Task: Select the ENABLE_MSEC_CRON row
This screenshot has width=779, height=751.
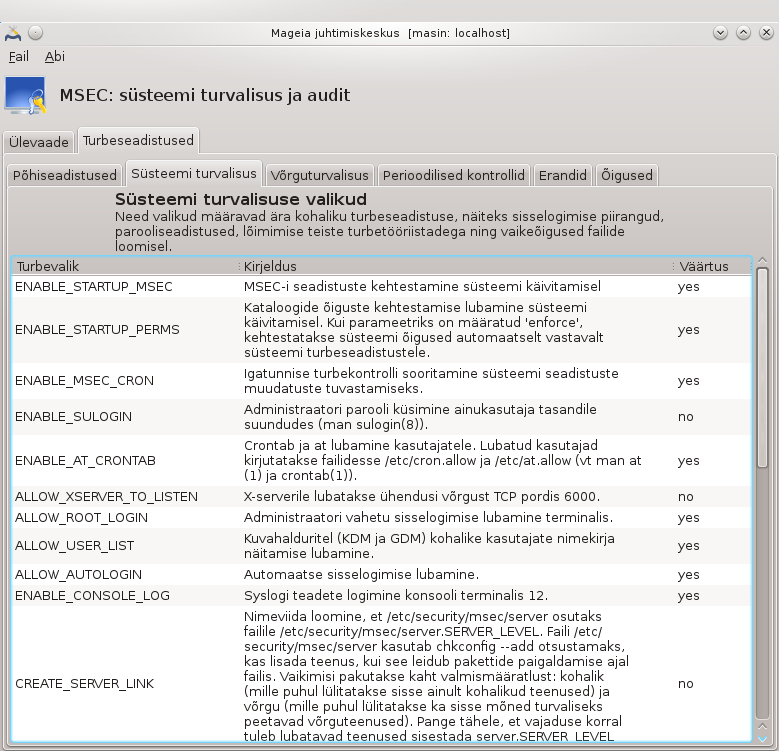Action: coord(382,381)
